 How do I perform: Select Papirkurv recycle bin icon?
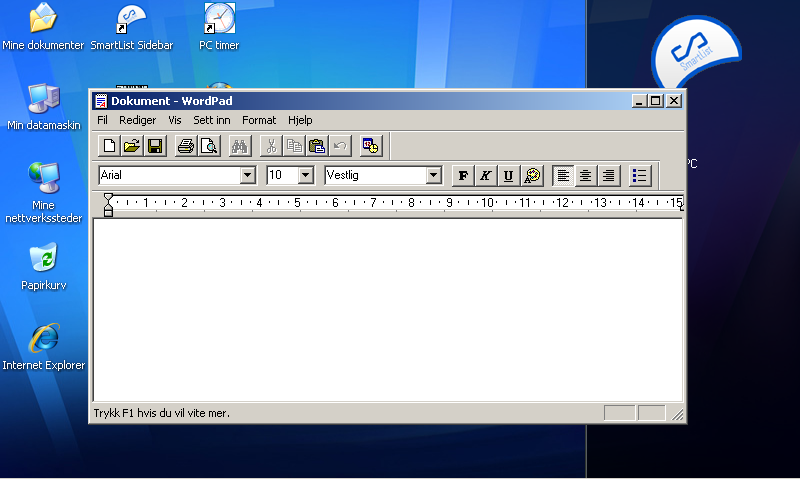43,267
